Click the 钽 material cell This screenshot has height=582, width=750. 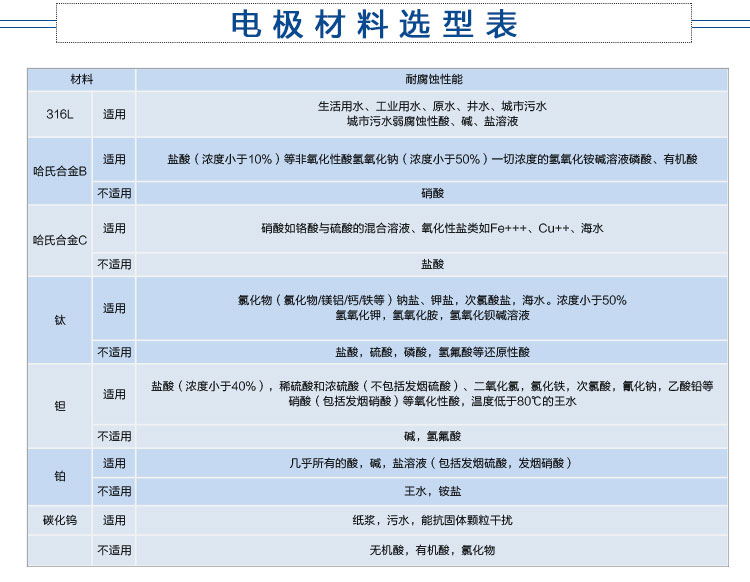point(60,406)
